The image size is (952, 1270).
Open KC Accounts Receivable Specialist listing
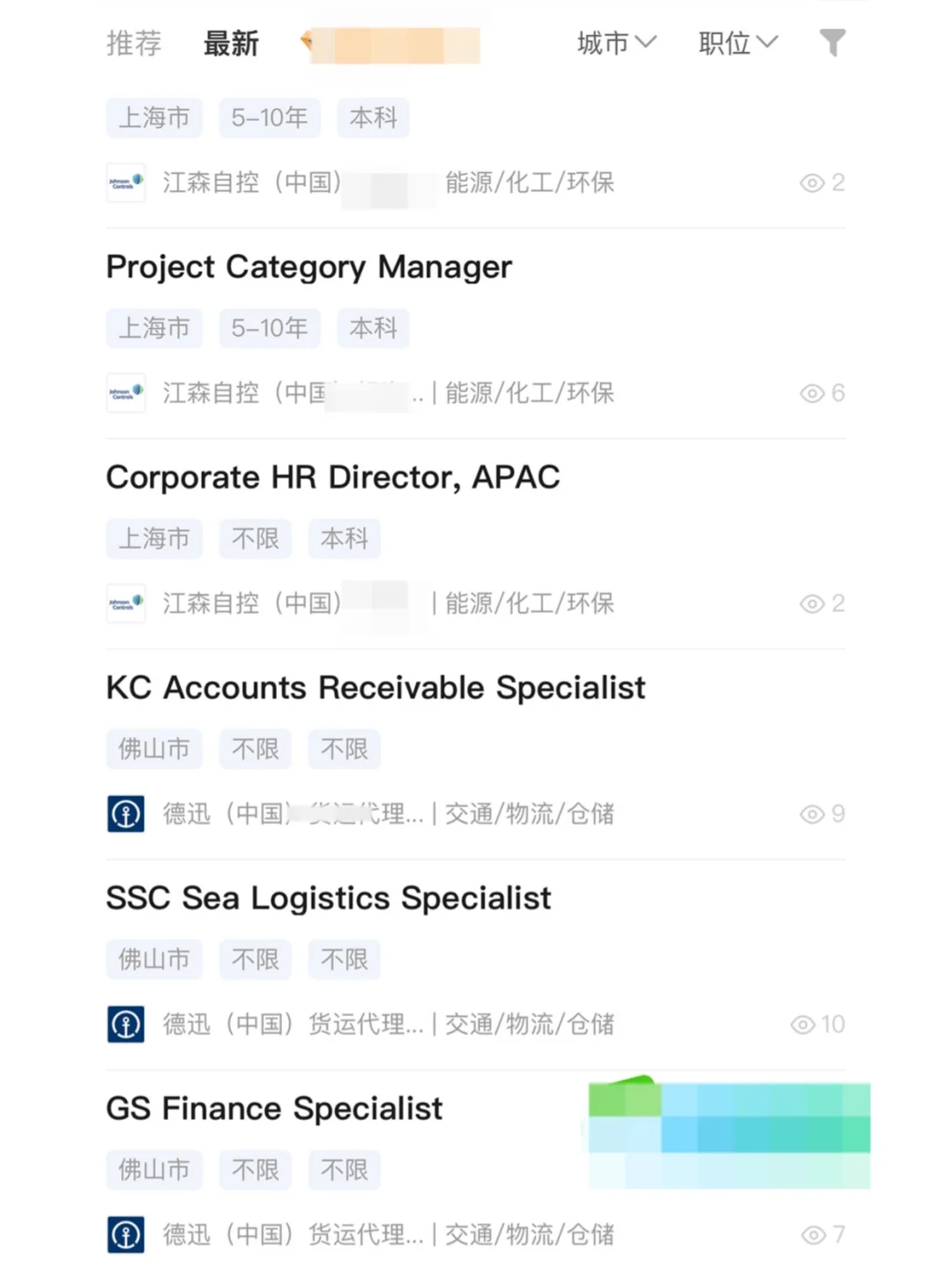(x=376, y=688)
